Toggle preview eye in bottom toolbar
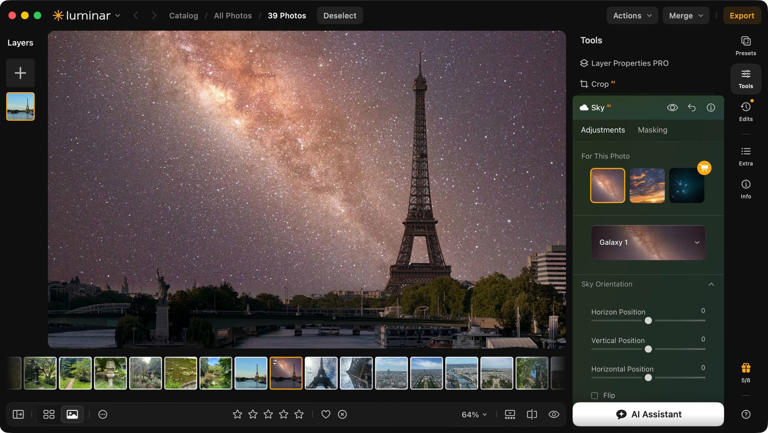This screenshot has height=433, width=768. pos(553,414)
